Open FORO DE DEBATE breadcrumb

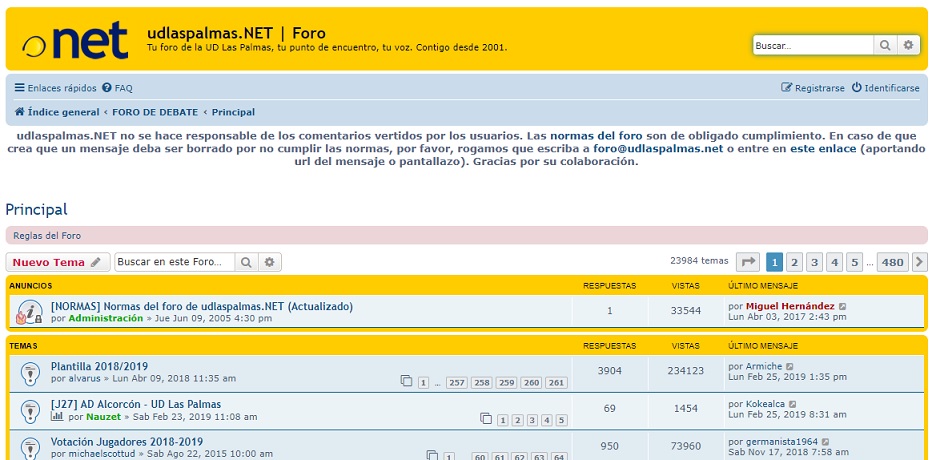point(155,112)
